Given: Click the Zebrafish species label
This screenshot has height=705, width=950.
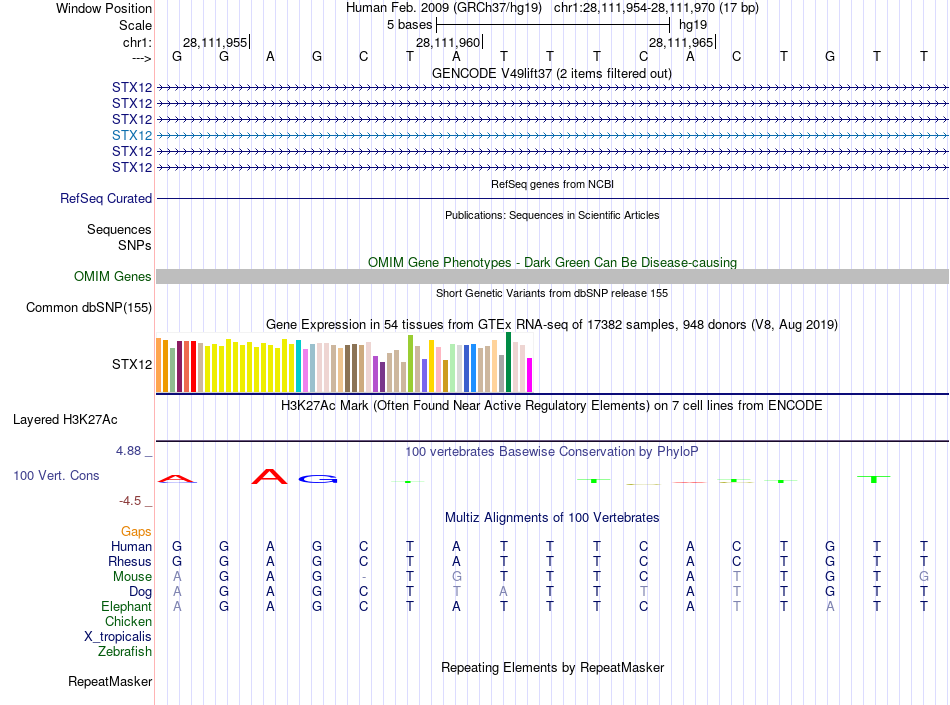Looking at the screenshot, I should point(125,652).
